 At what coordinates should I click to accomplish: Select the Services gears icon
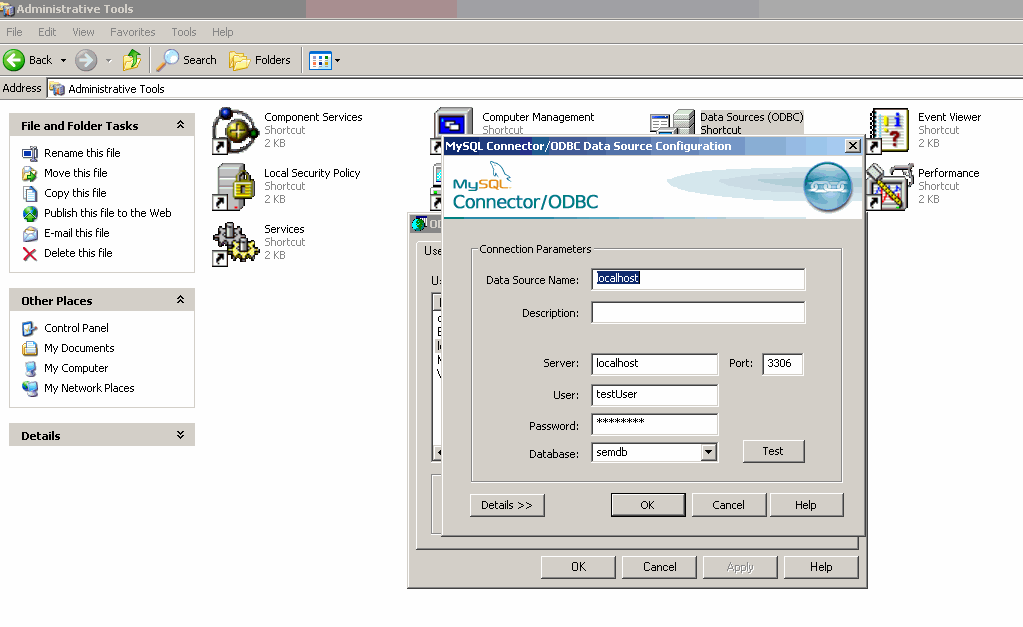click(236, 243)
